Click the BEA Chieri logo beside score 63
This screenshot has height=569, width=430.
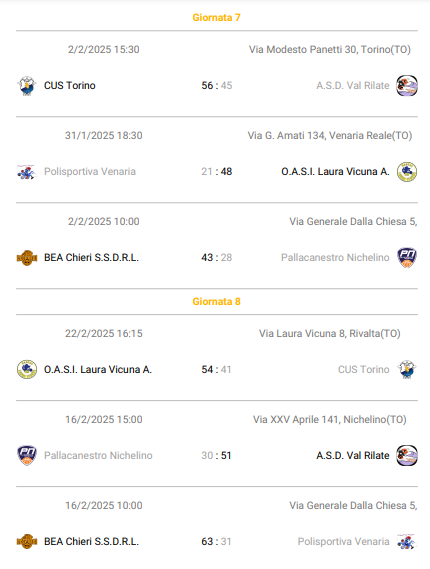27,541
